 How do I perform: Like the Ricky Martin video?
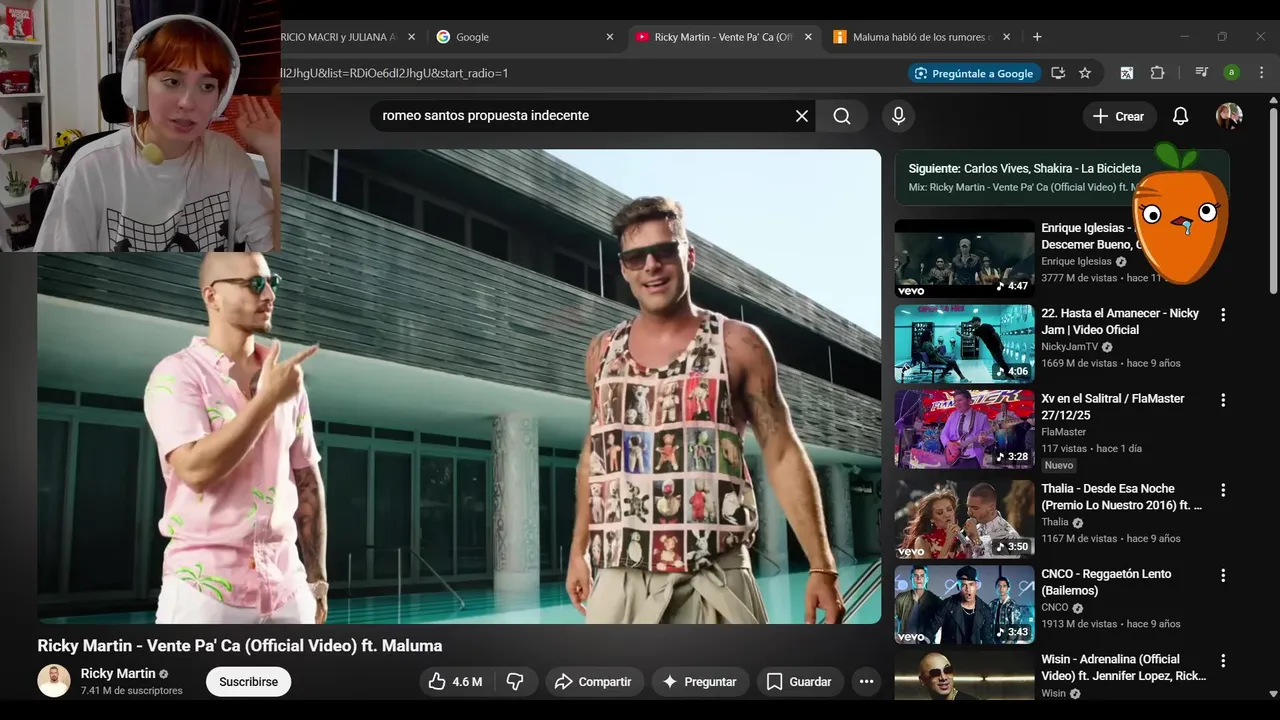[455, 682]
